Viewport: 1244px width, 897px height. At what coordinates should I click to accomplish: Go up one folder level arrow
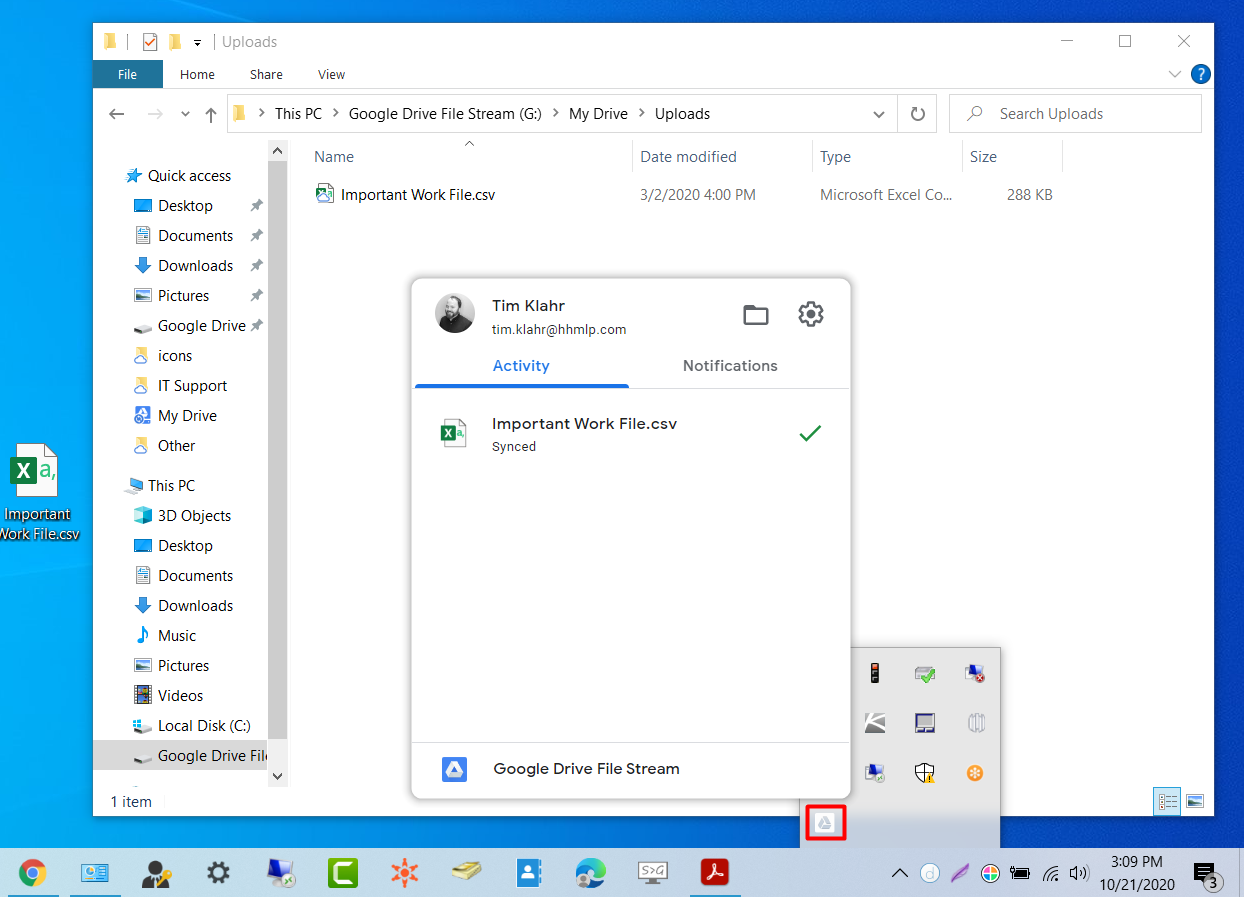(x=211, y=114)
